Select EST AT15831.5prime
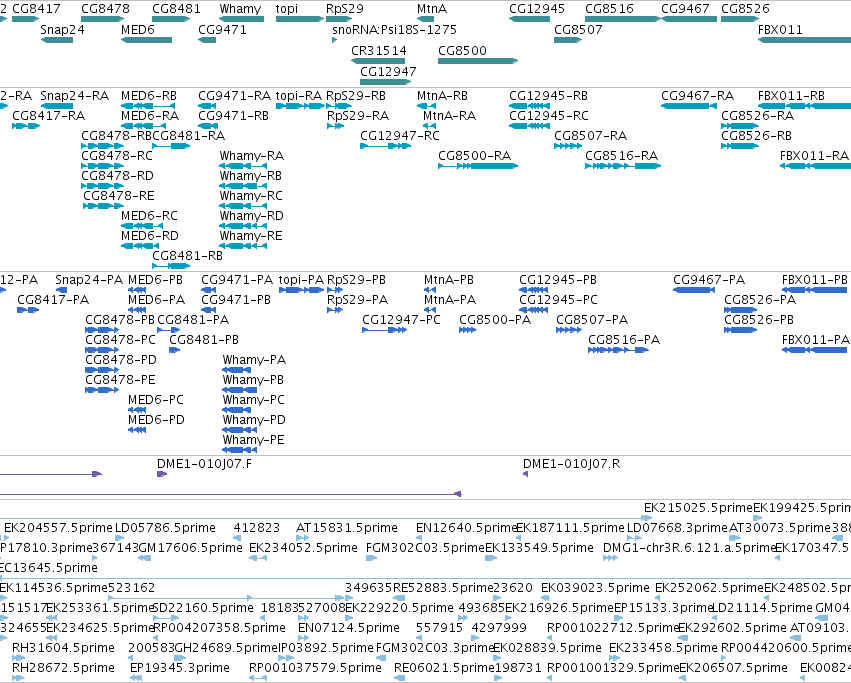Viewport: 851px width, 683px height. (346, 528)
